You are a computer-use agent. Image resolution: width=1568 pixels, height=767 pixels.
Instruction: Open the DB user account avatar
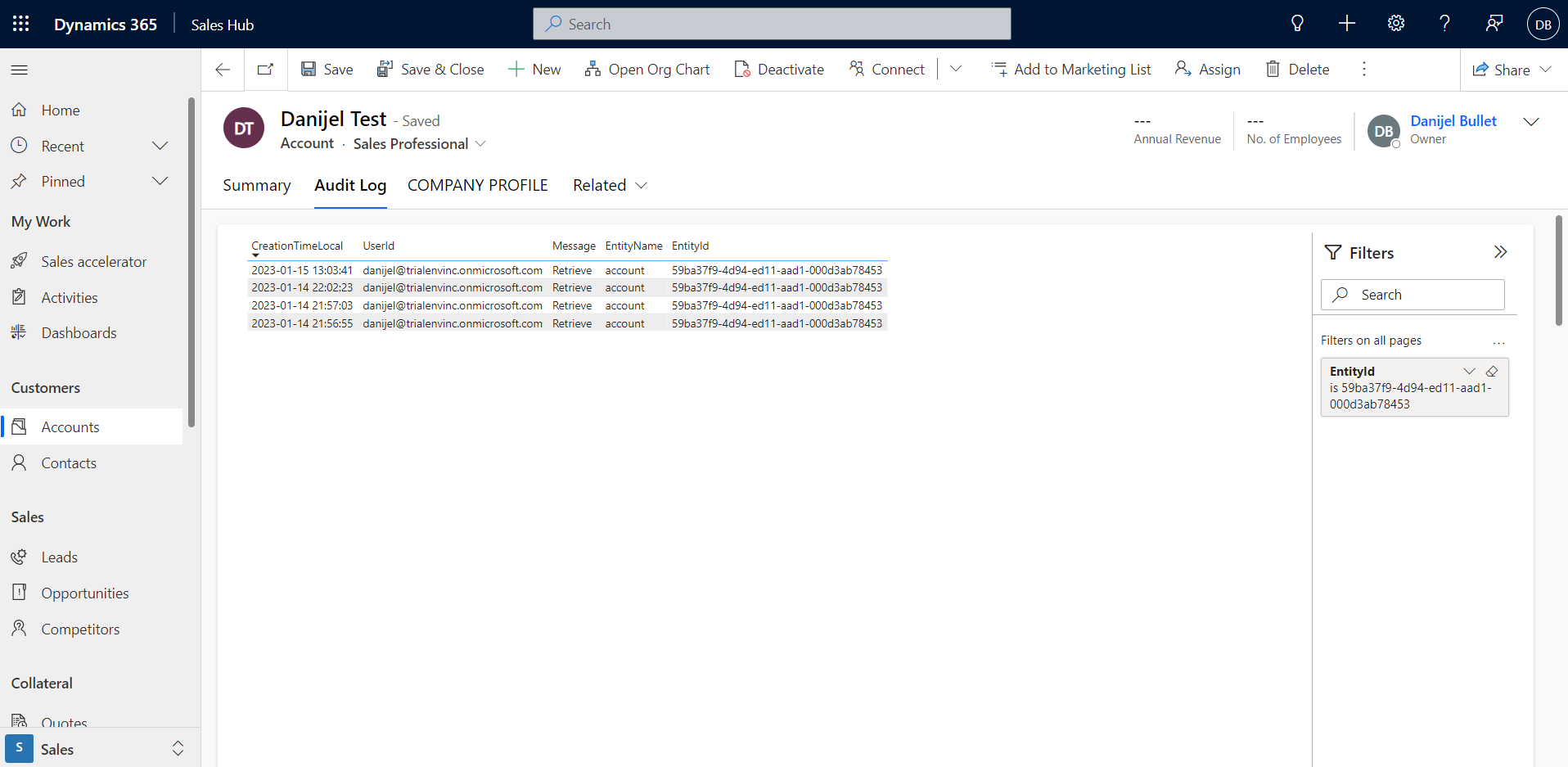click(1543, 24)
